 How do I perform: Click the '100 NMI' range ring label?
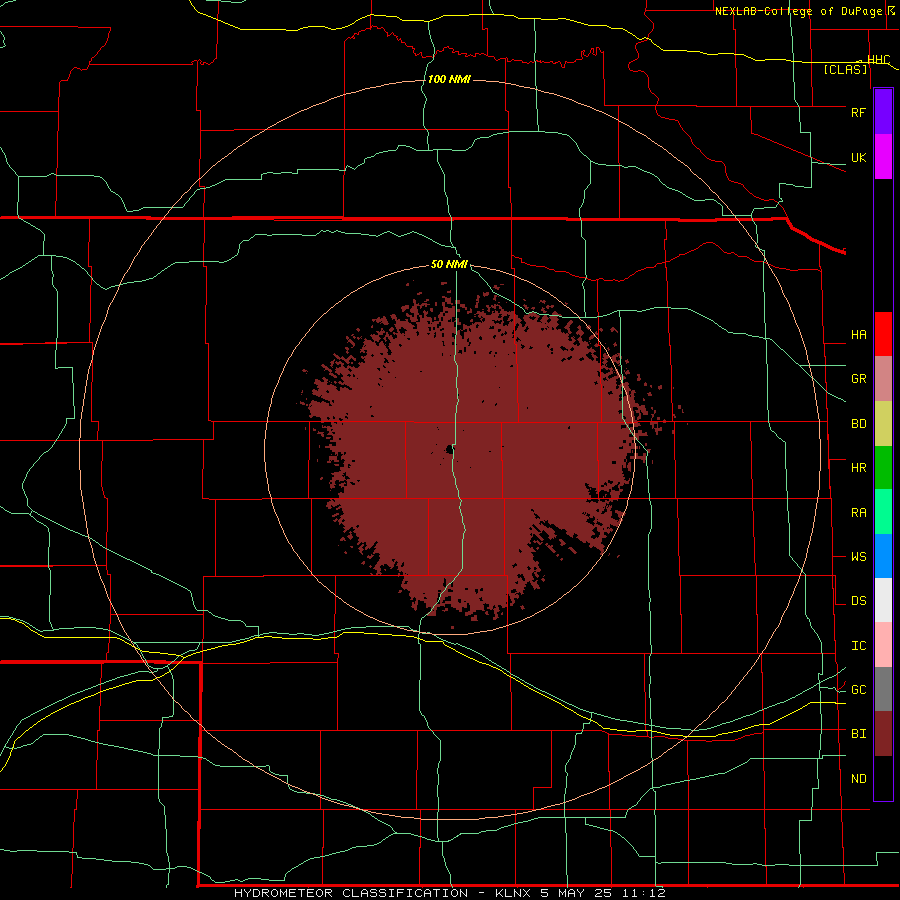449,79
